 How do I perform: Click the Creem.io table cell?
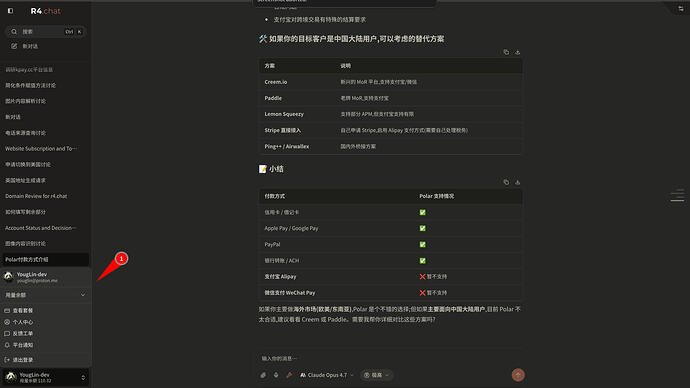276,82
